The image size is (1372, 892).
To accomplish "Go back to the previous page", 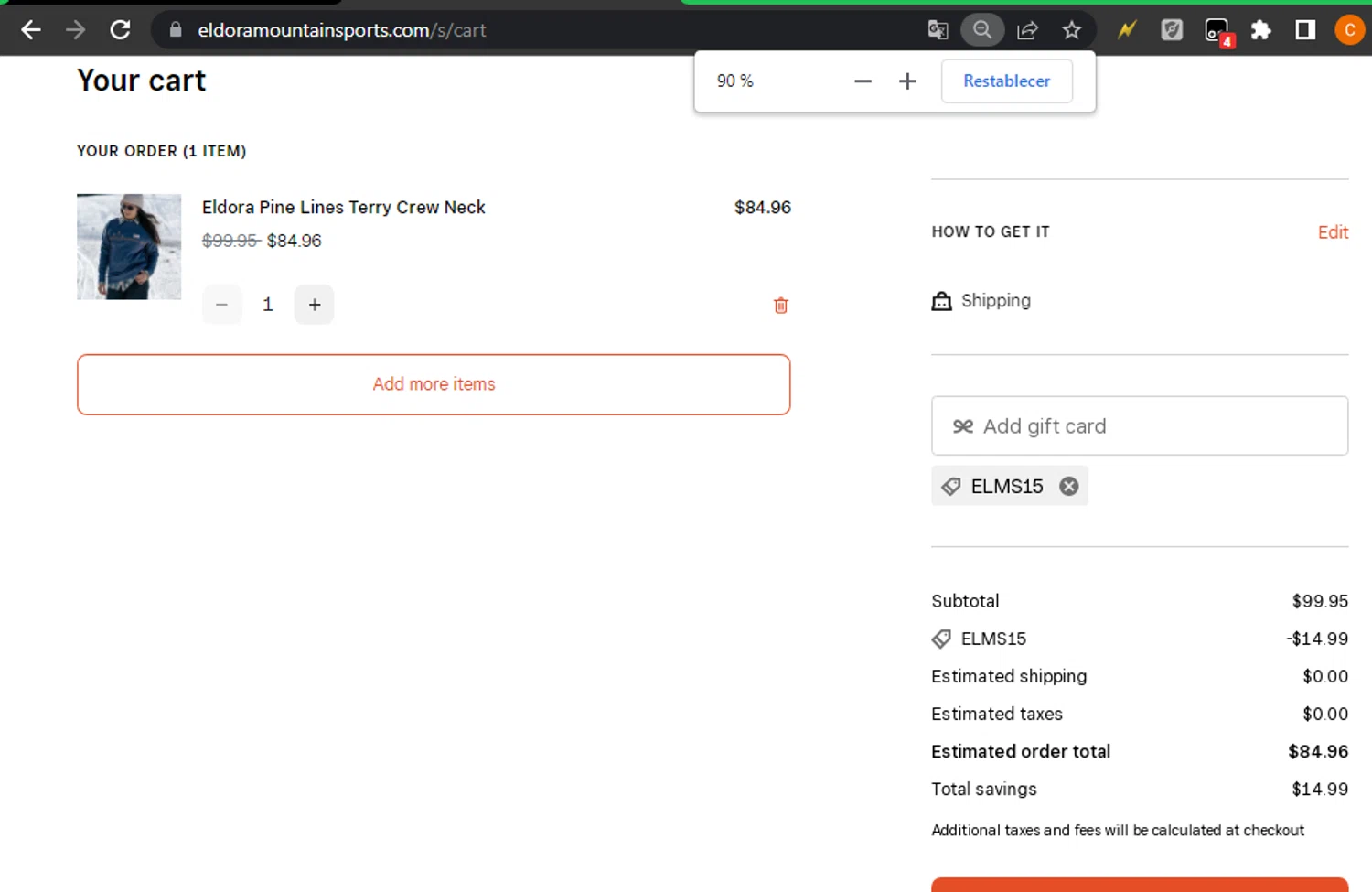I will (x=31, y=30).
